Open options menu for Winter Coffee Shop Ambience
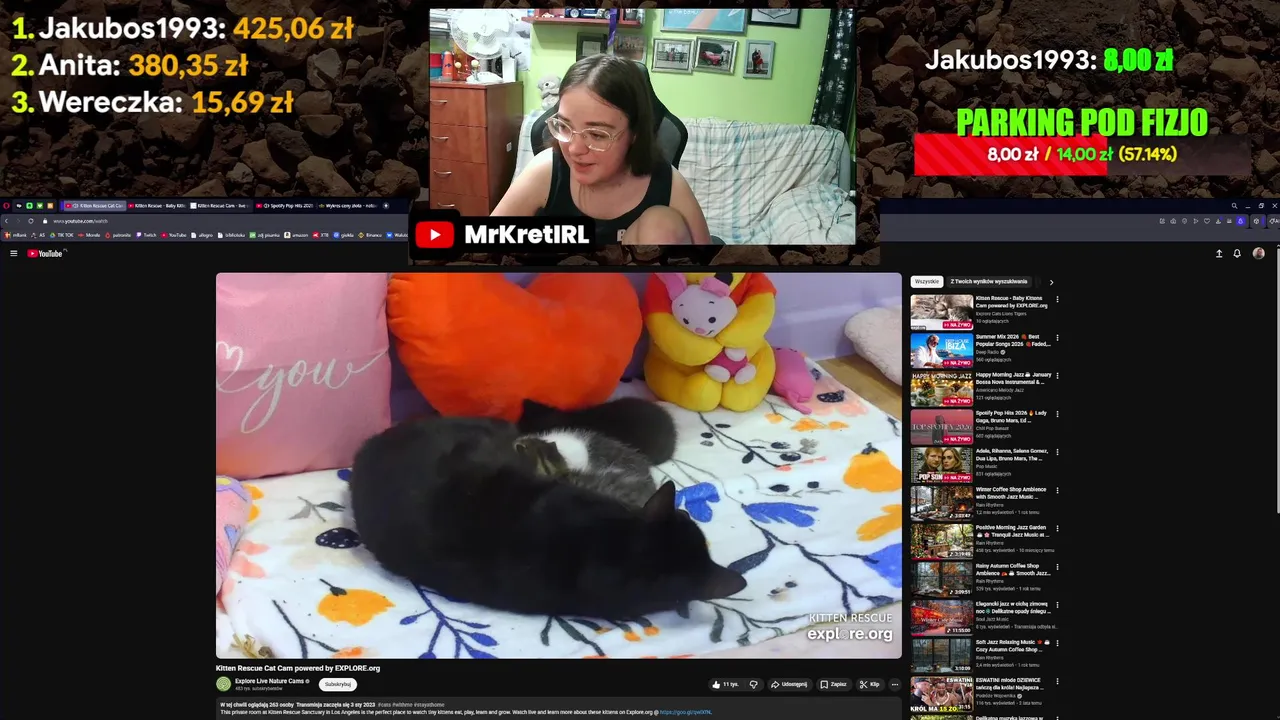The height and width of the screenshot is (720, 1280). (1057, 490)
